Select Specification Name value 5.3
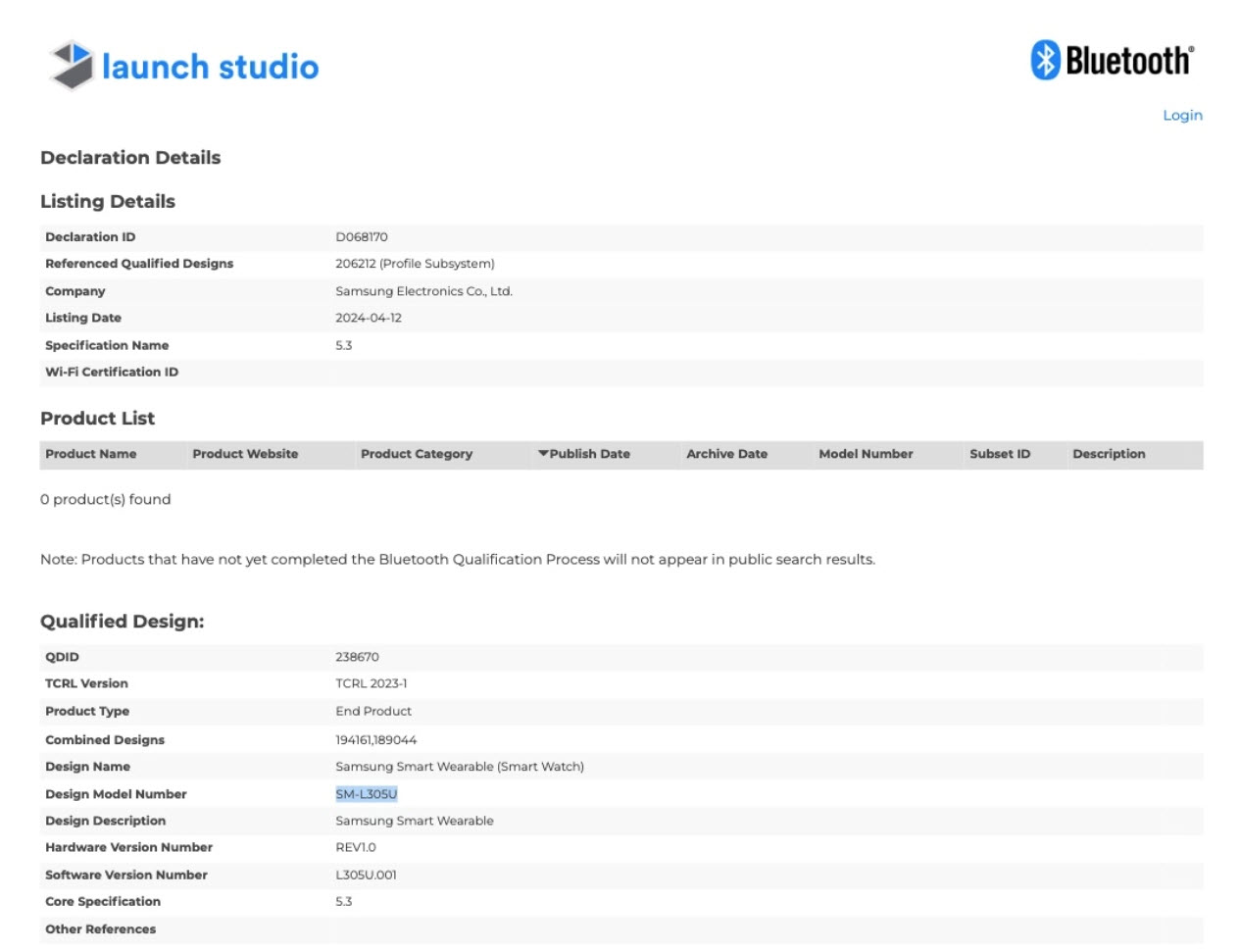The width and height of the screenshot is (1240, 952). tap(344, 345)
